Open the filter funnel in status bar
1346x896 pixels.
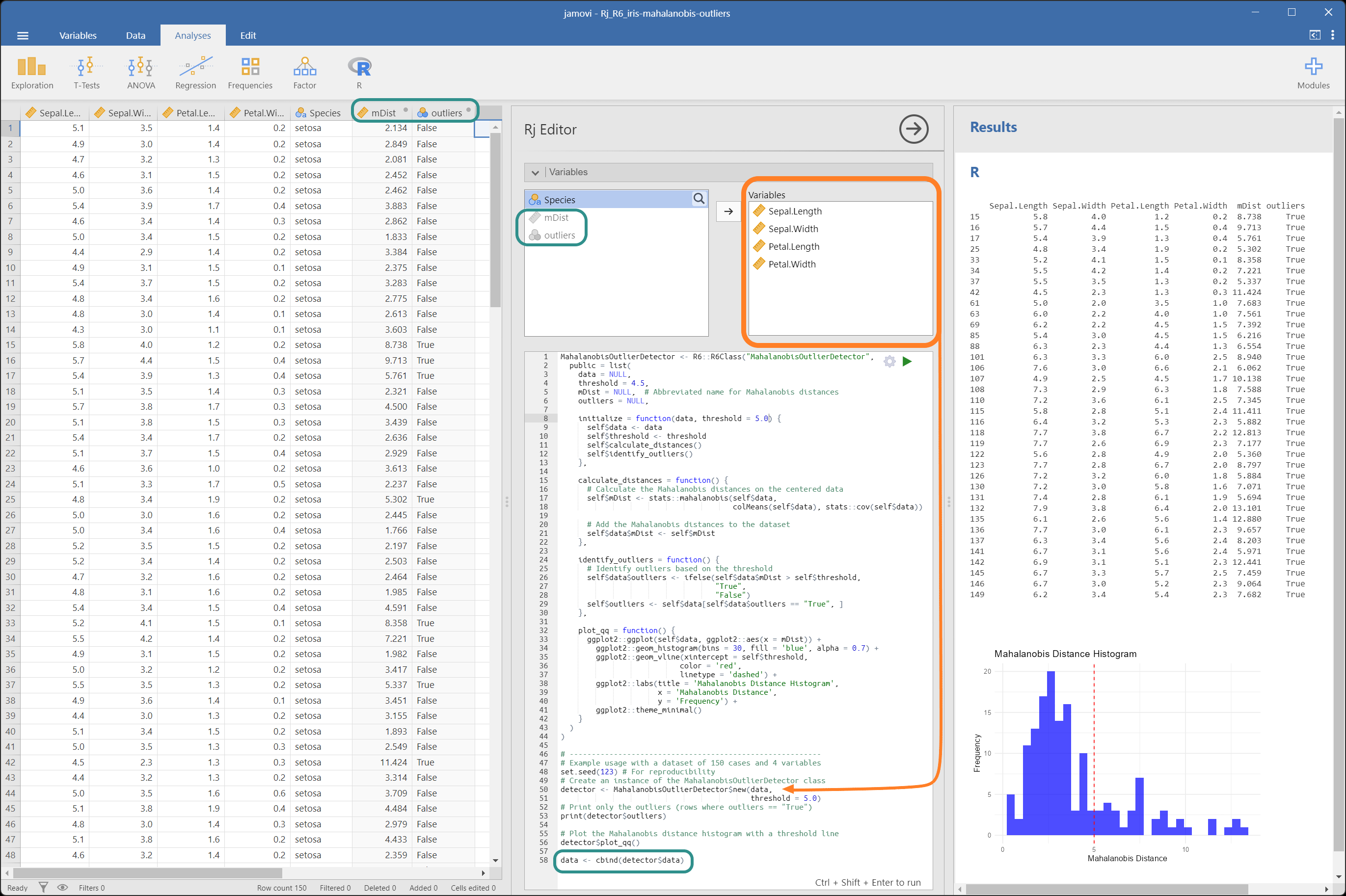click(x=43, y=887)
